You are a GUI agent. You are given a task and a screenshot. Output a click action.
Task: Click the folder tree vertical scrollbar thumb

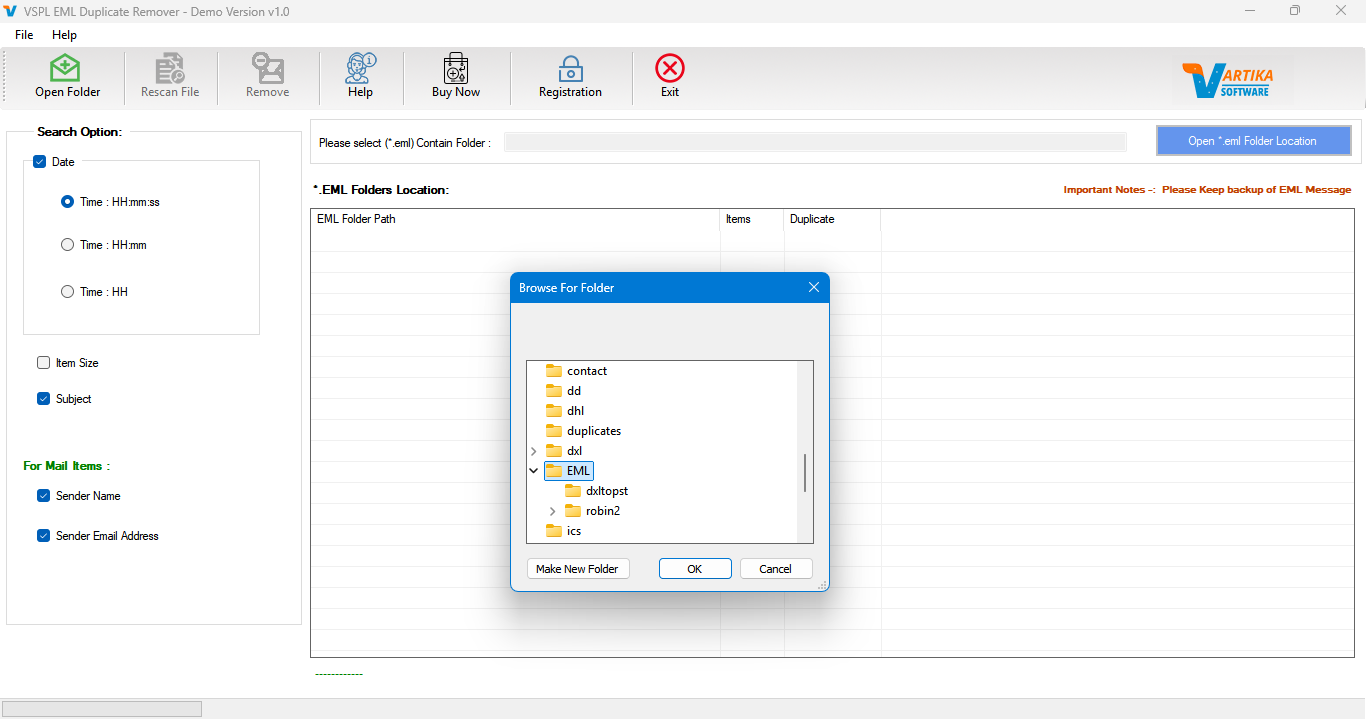805,472
